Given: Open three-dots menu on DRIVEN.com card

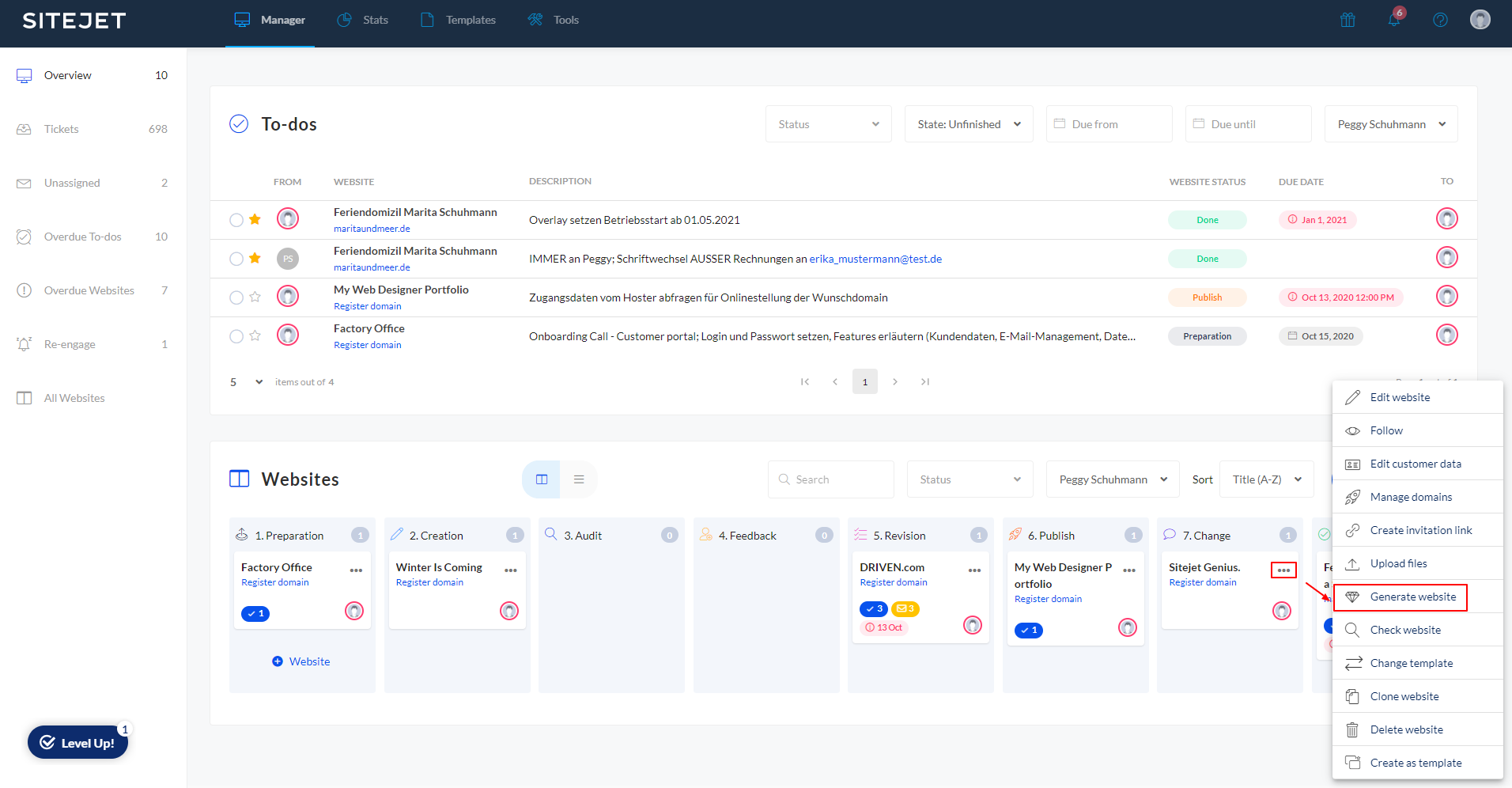Looking at the screenshot, I should click(x=974, y=570).
